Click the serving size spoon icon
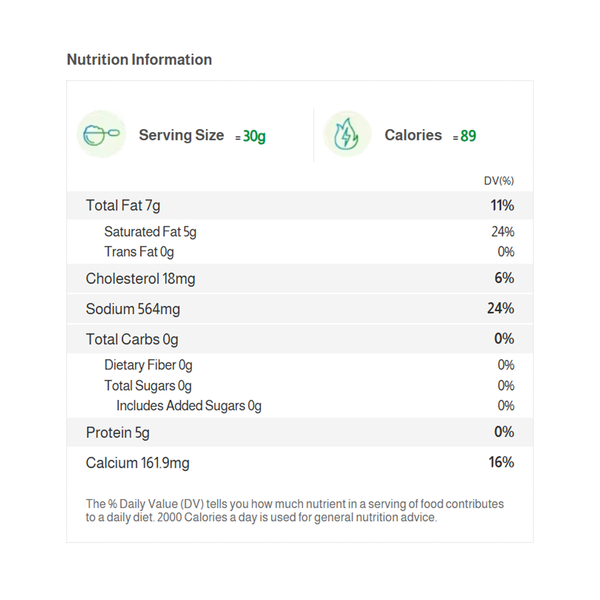Viewport: 600px width, 600px height. tap(101, 135)
